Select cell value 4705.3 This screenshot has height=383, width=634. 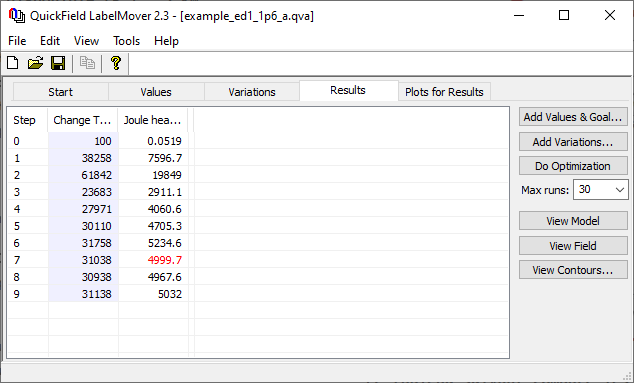[165, 226]
